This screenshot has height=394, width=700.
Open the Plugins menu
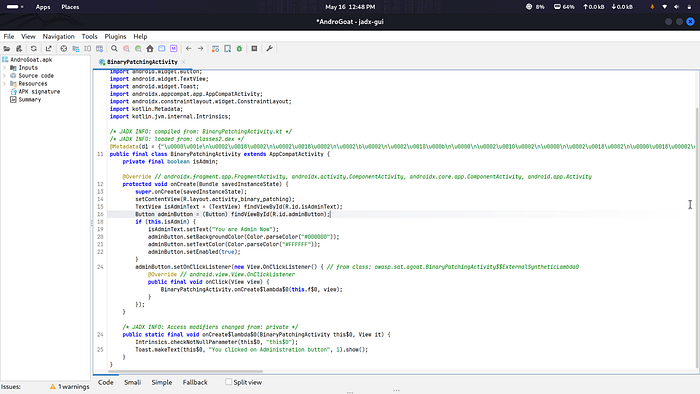point(115,37)
